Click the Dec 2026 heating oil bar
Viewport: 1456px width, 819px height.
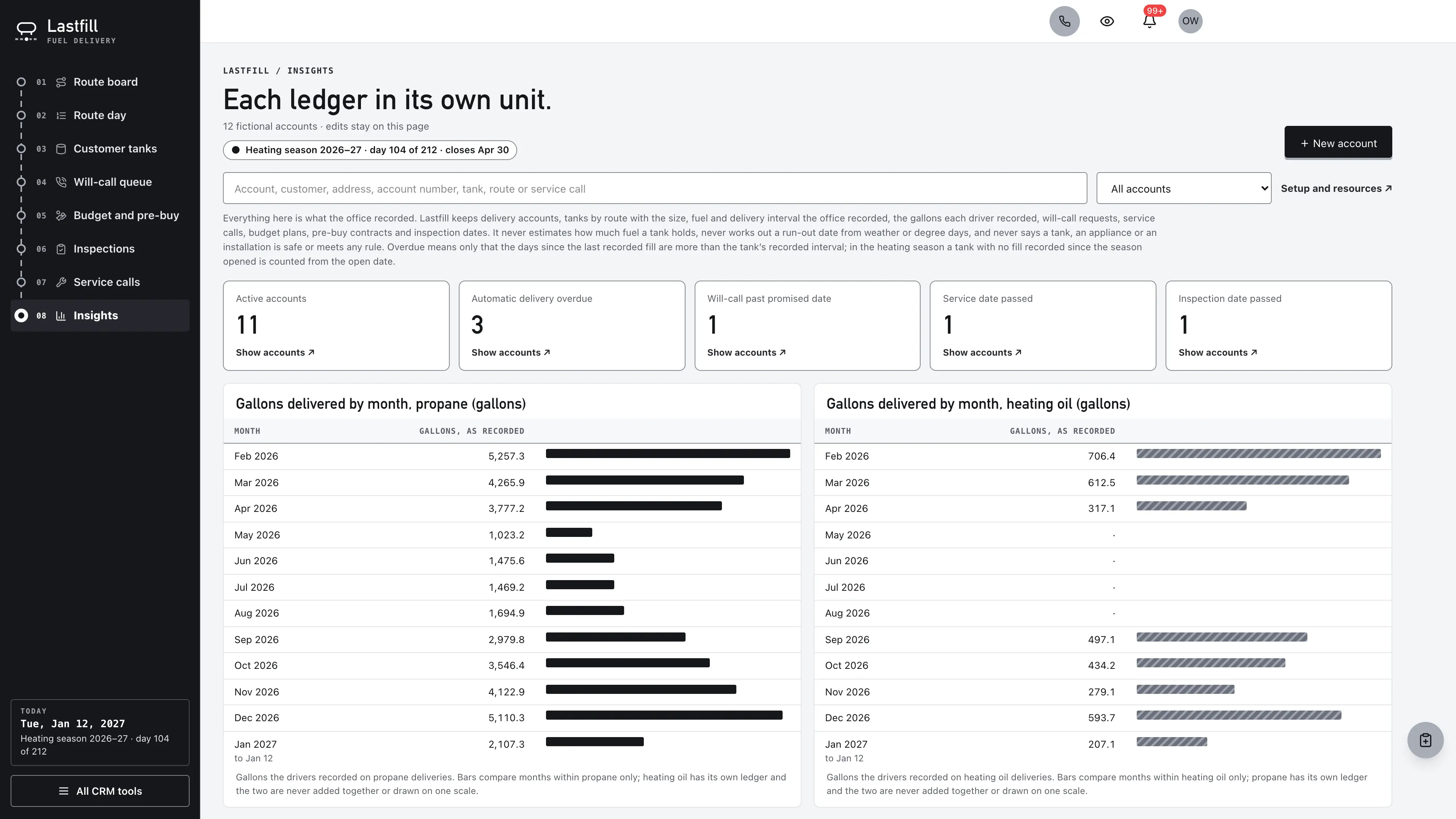click(x=1238, y=715)
